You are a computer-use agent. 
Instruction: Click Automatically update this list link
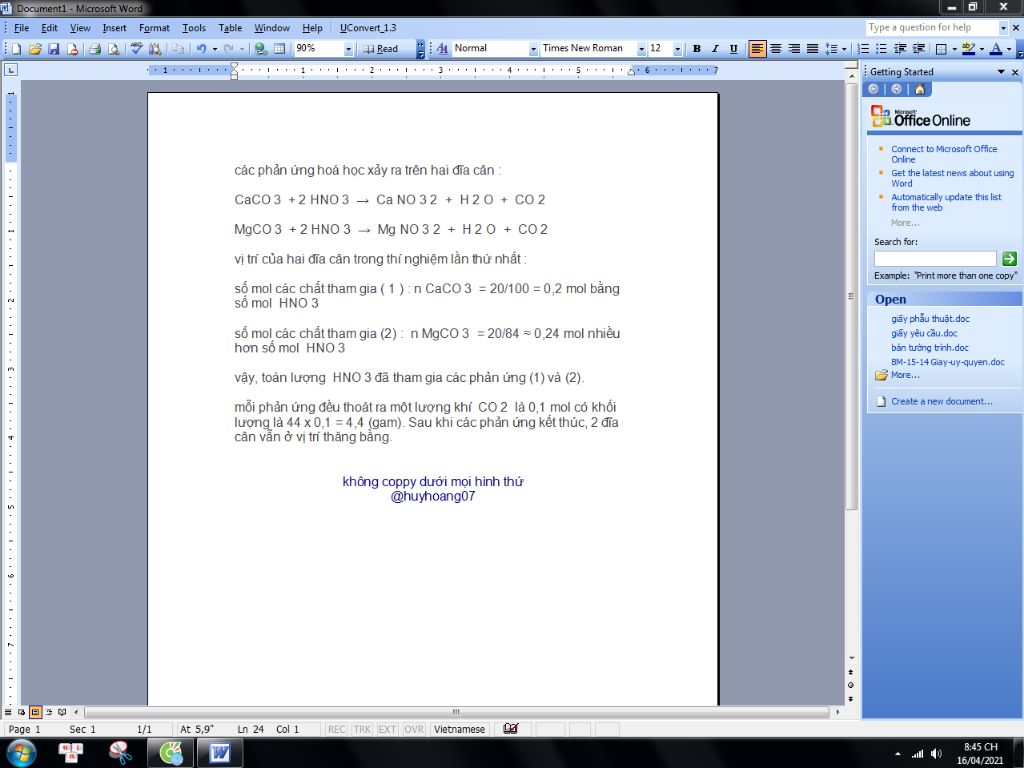[946, 202]
